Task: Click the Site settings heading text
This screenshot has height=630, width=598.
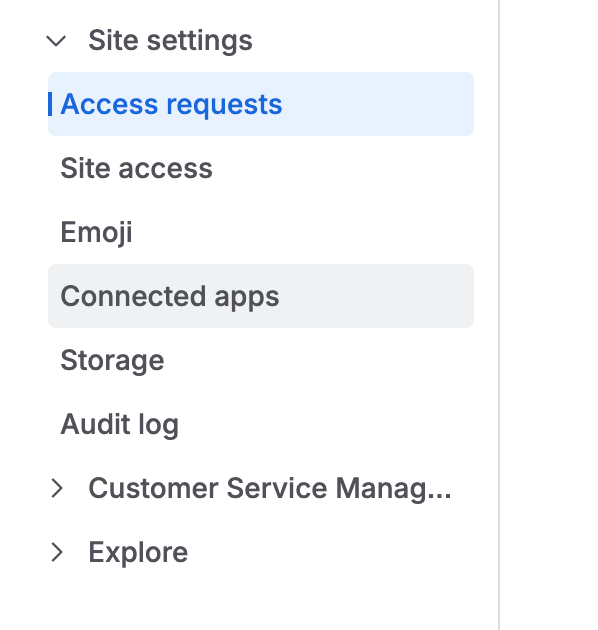Action: tap(170, 41)
